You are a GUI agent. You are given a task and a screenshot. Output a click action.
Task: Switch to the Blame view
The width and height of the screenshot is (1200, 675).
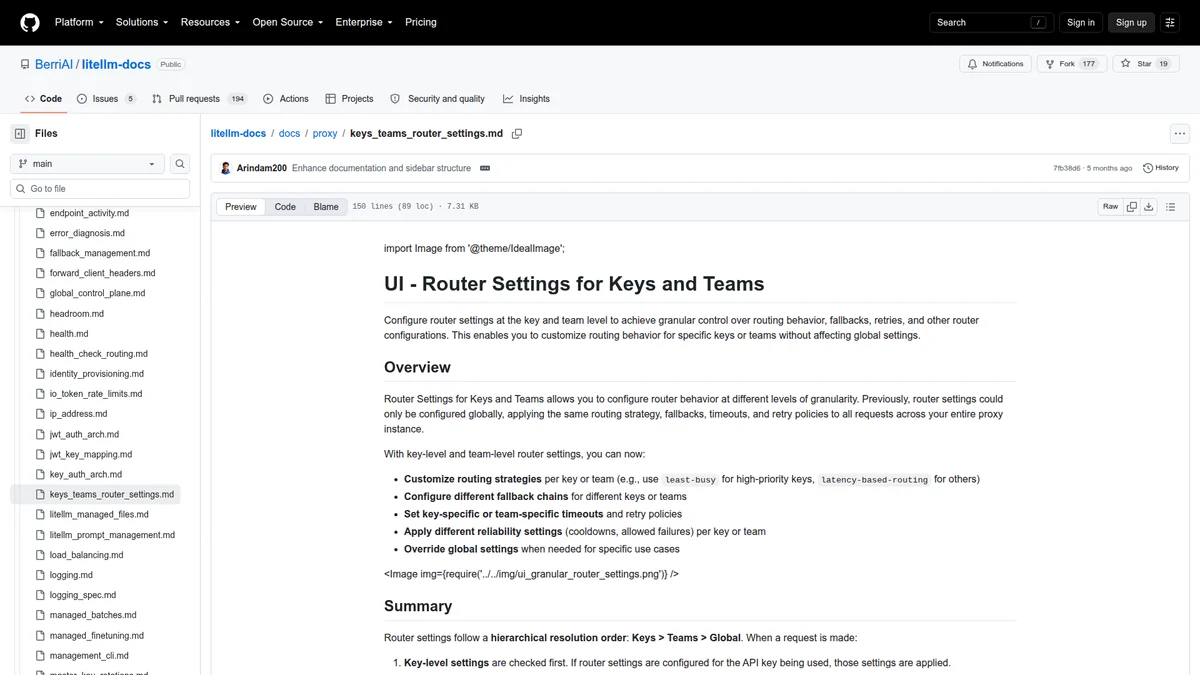point(326,207)
